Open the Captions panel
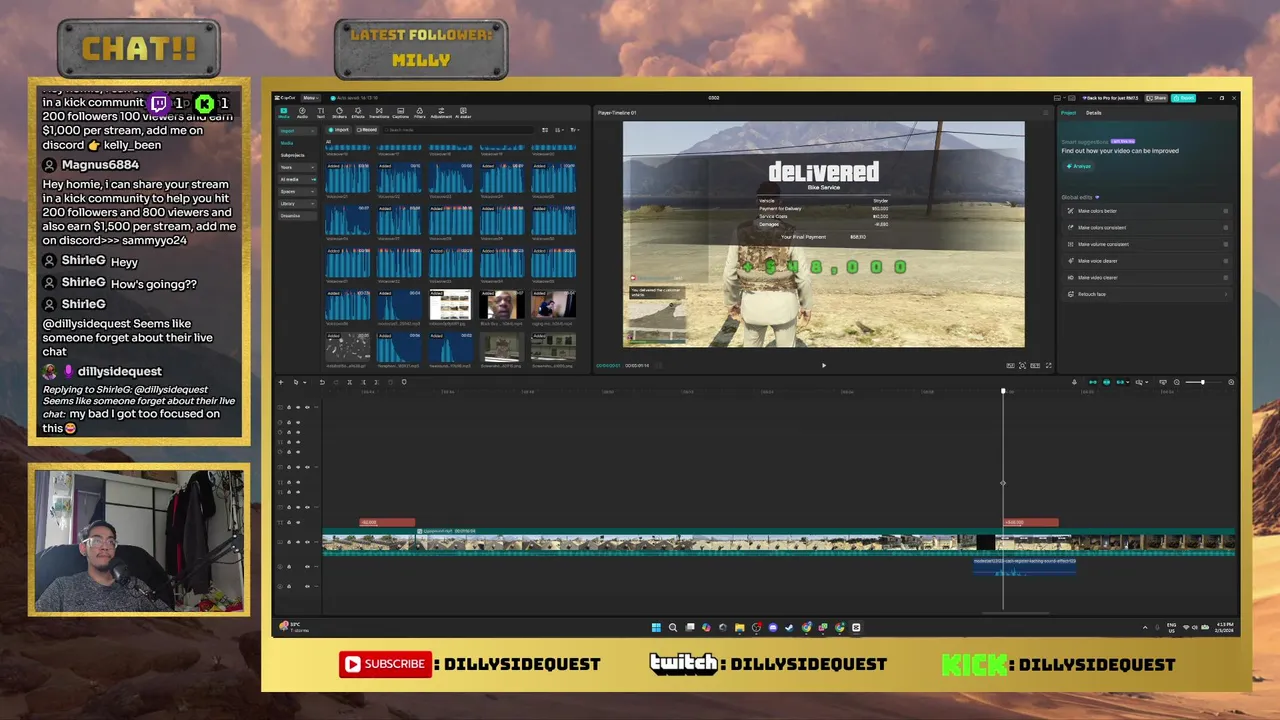Viewport: 1280px width, 720px height. click(400, 113)
